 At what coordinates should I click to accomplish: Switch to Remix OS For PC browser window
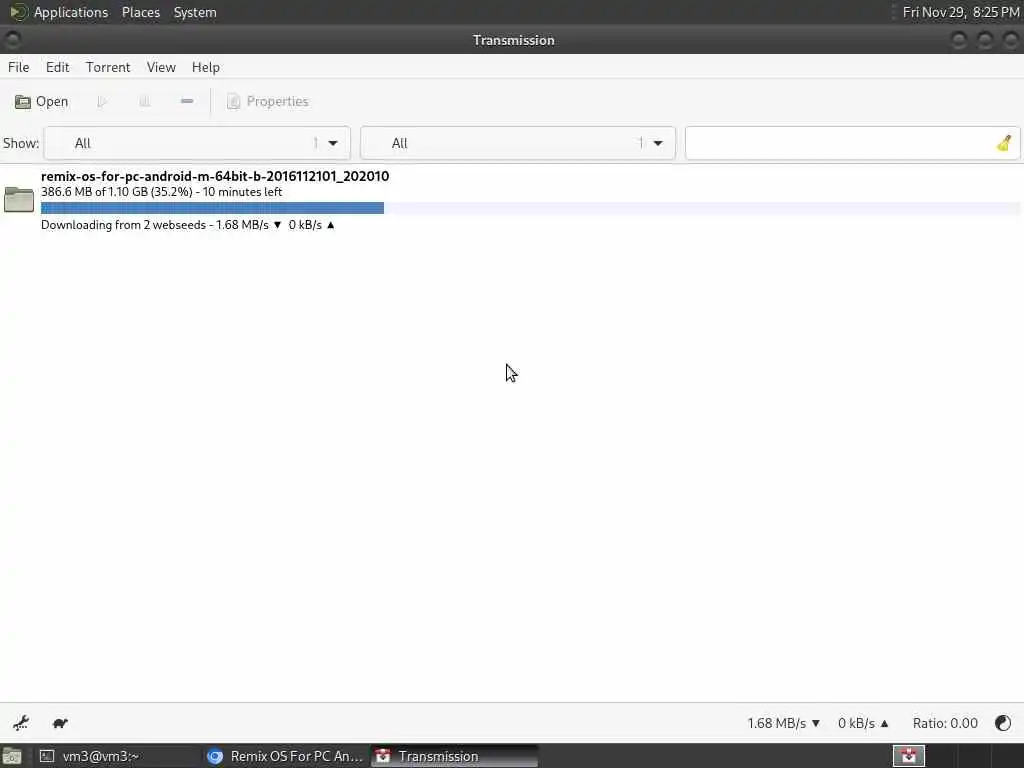285,756
